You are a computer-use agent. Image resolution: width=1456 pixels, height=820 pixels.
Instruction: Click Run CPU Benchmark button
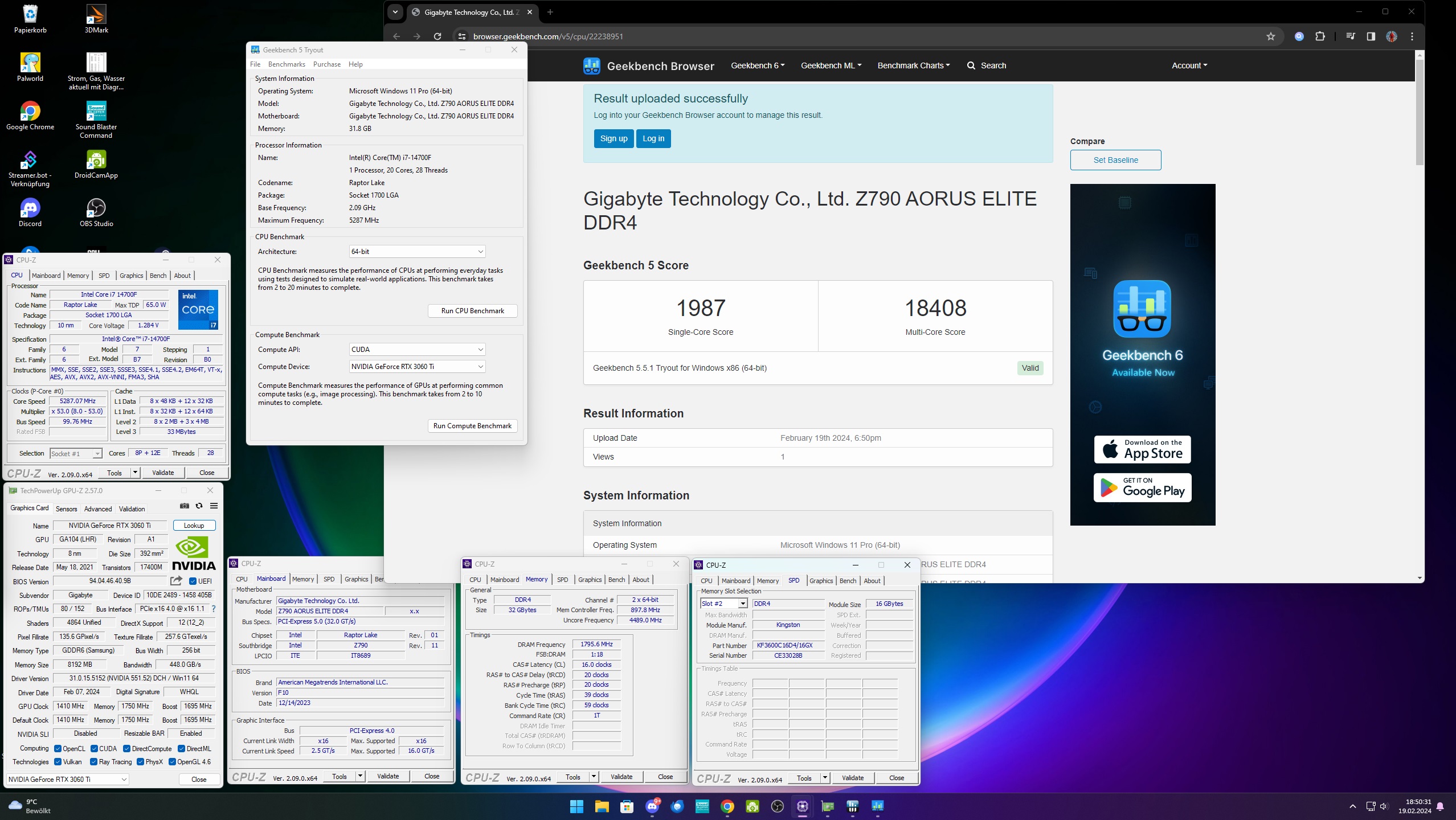pos(472,311)
